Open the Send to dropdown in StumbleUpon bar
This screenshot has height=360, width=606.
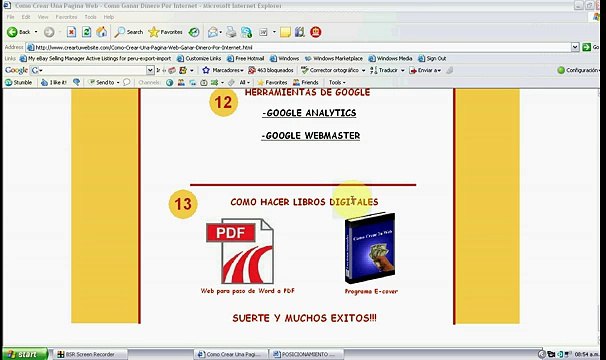tap(118, 82)
